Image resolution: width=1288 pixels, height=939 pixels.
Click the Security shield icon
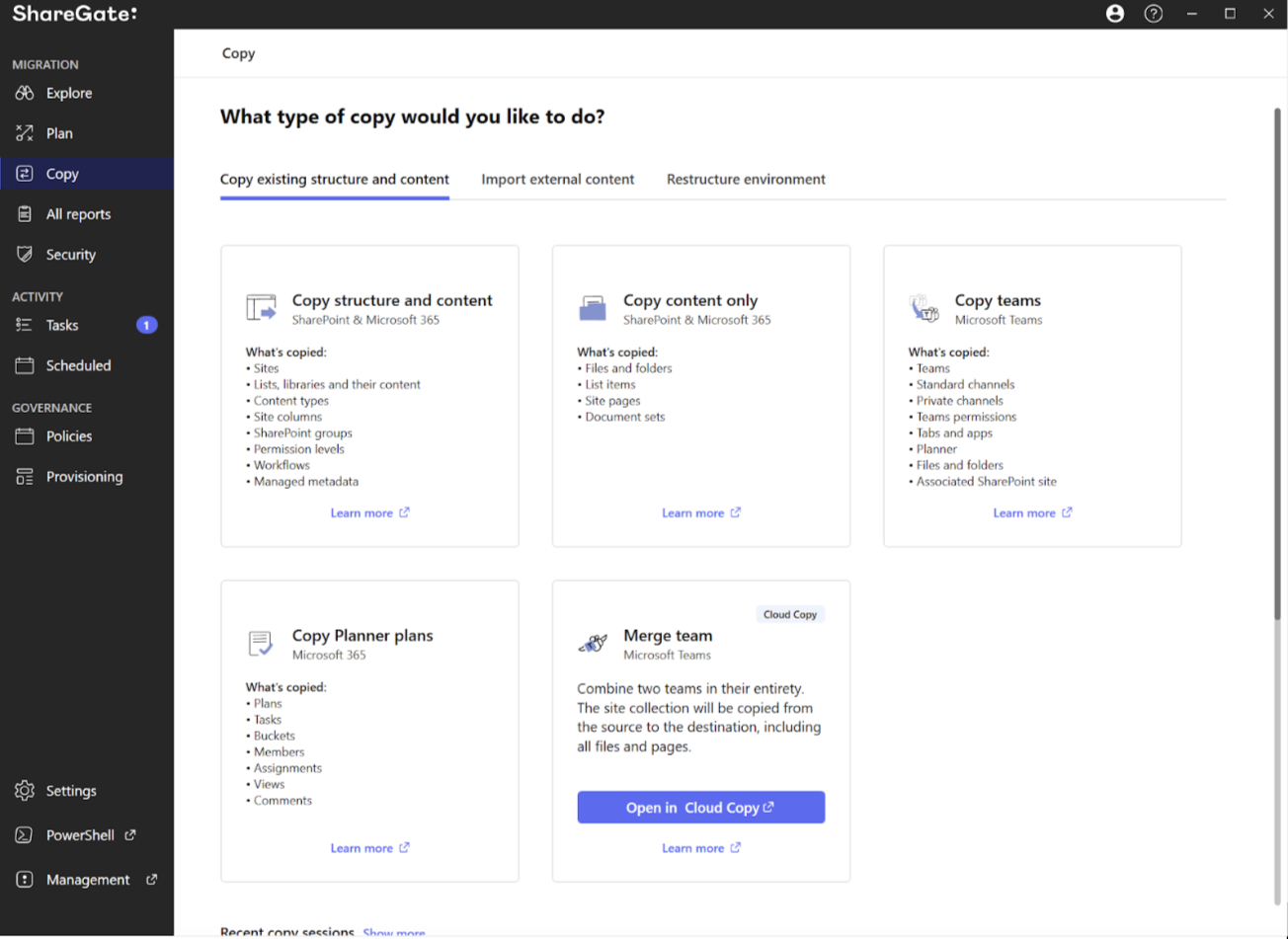point(25,255)
